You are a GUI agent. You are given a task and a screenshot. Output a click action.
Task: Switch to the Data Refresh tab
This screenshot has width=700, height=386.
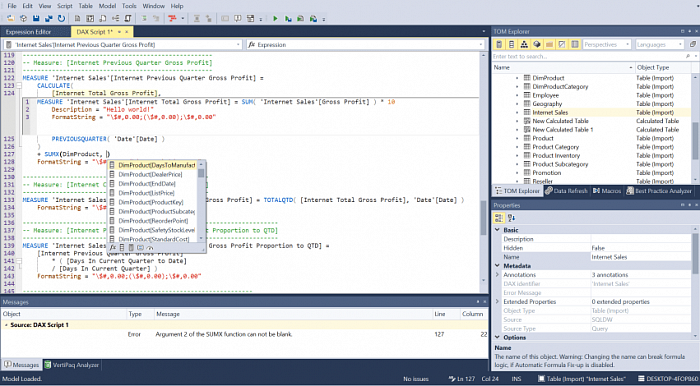566,191
